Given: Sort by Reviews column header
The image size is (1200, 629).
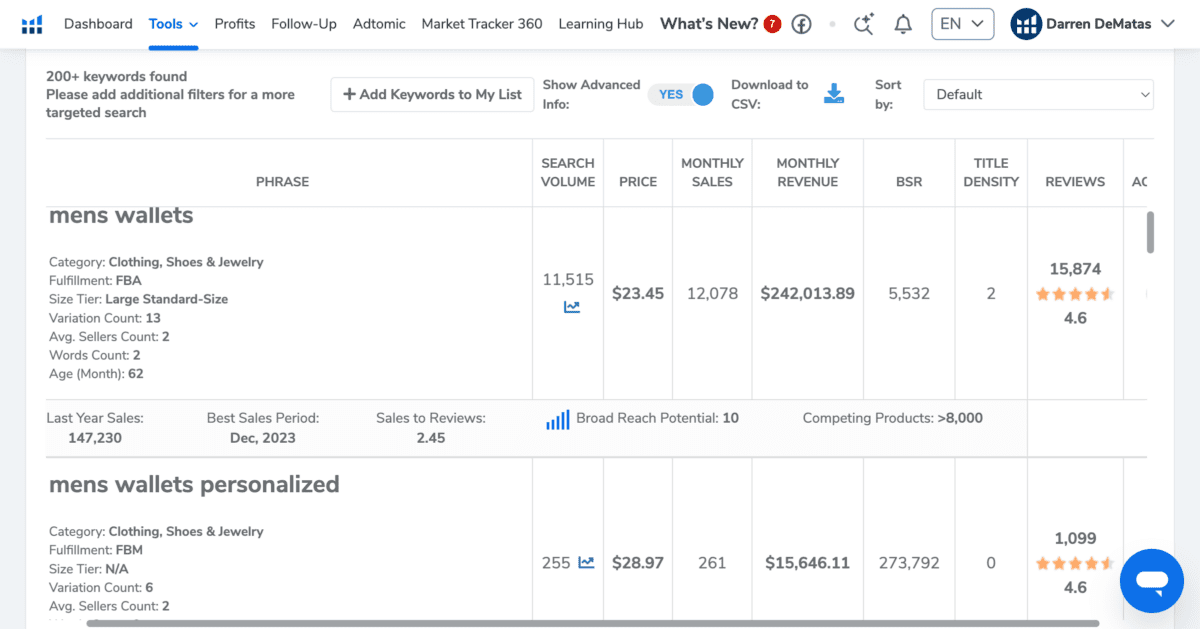Looking at the screenshot, I should tap(1075, 182).
